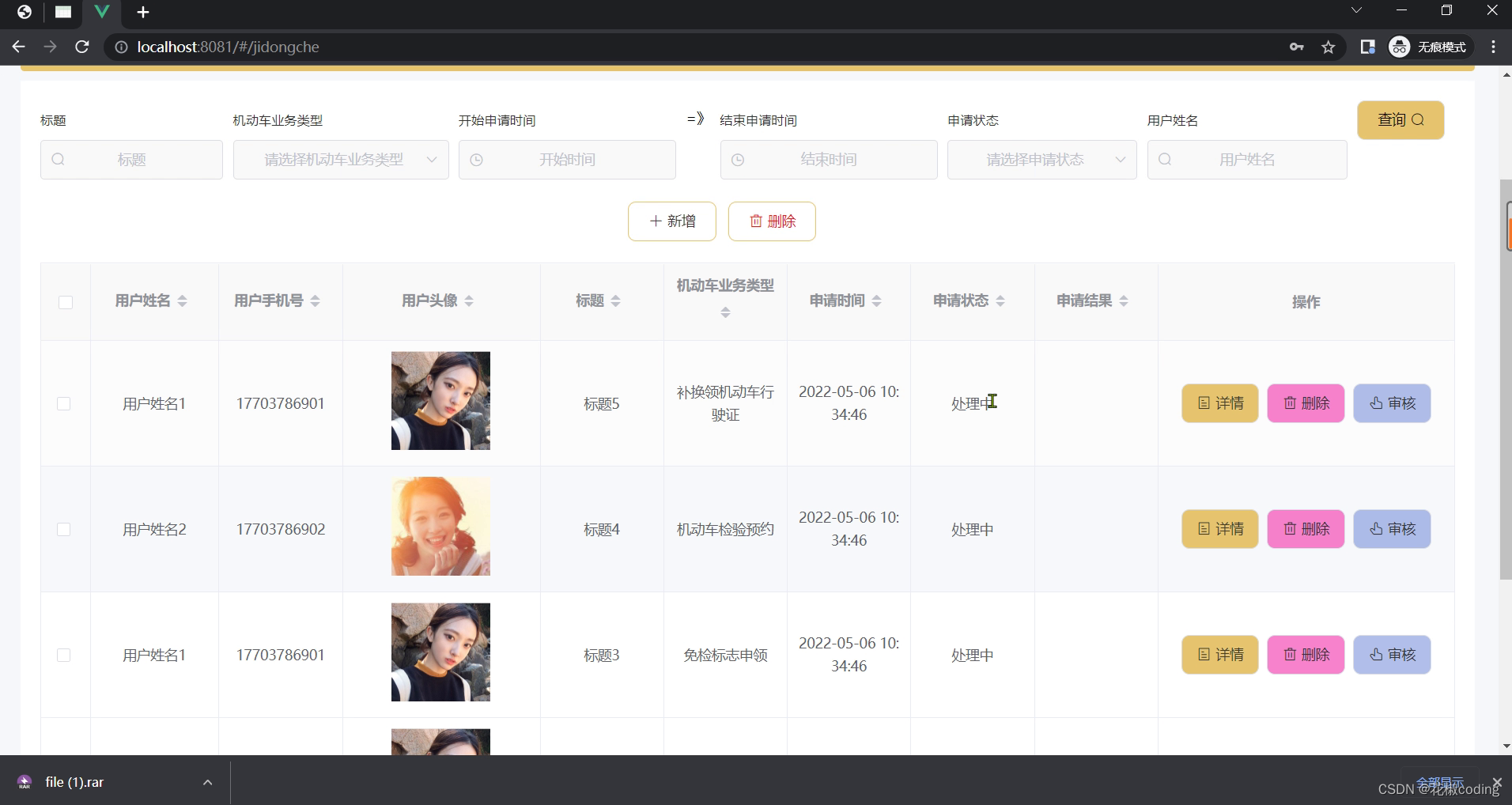Click avatar thumbnail in 标题3 row
The height and width of the screenshot is (805, 1512).
[x=440, y=652]
